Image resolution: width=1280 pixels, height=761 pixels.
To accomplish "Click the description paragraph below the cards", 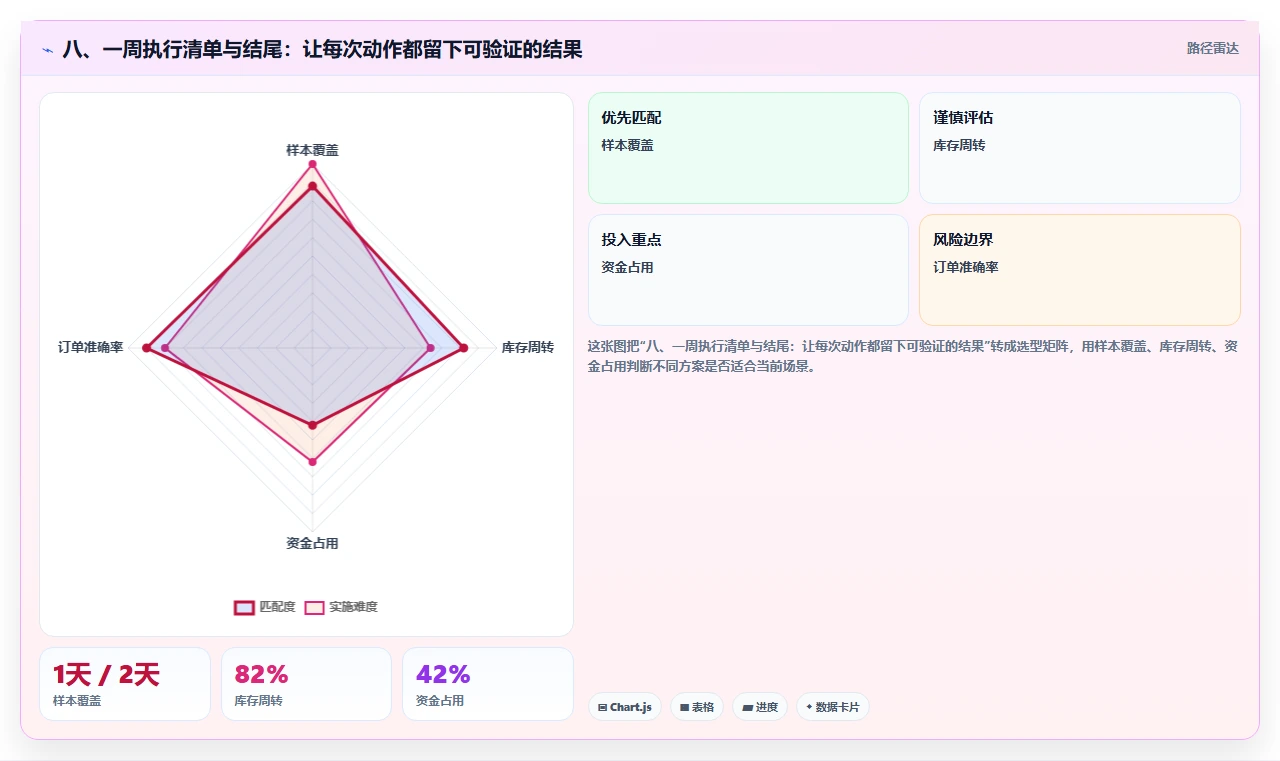I will pos(914,356).
